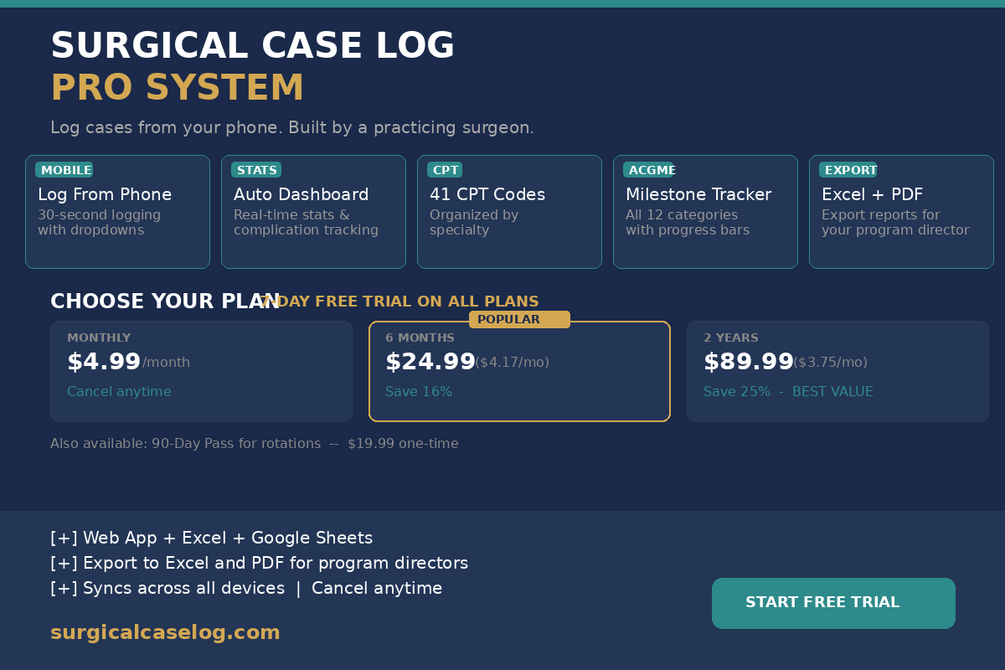This screenshot has height=670, width=1005.
Task: Open the Milestone Tracker feature card
Action: click(706, 212)
